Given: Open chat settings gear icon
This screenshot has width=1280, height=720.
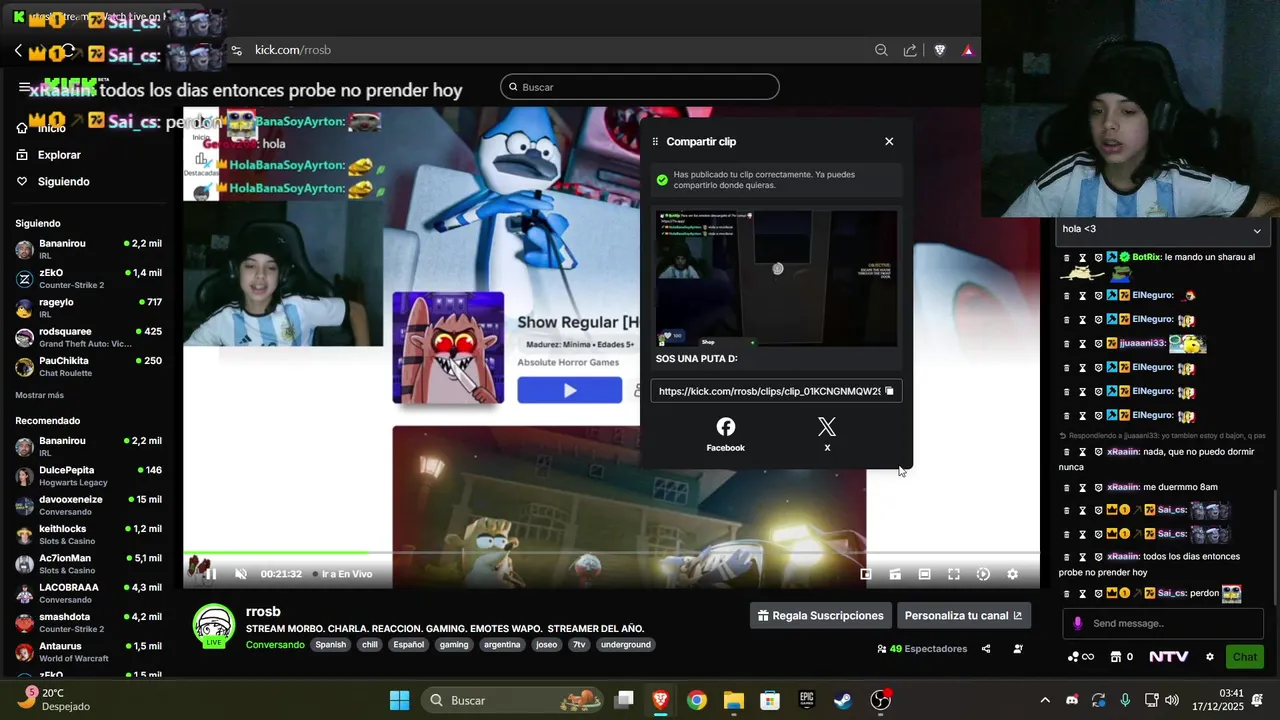Looking at the screenshot, I should point(1209,657).
